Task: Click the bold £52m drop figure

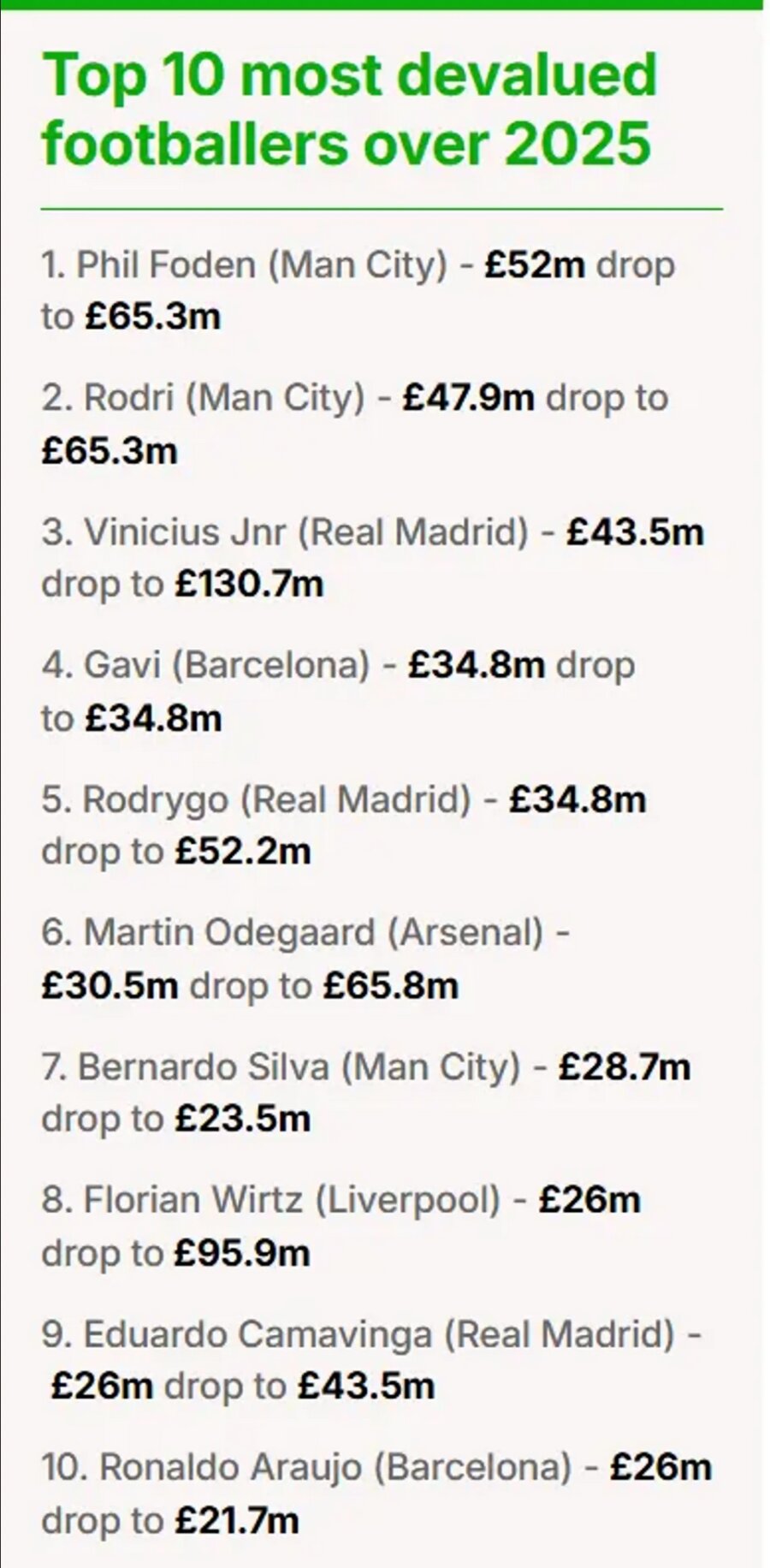Action: pyautogui.click(x=535, y=264)
